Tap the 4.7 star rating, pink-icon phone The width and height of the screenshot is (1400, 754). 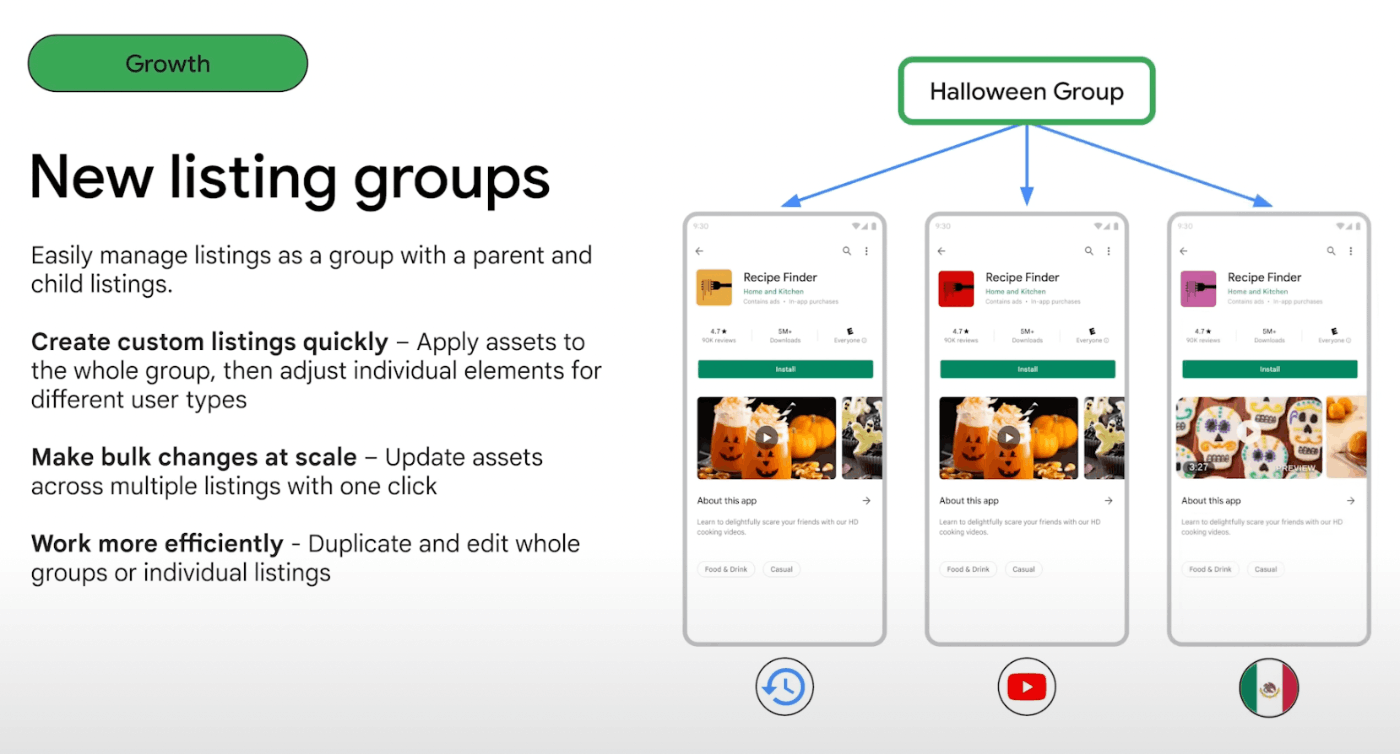[1203, 335]
